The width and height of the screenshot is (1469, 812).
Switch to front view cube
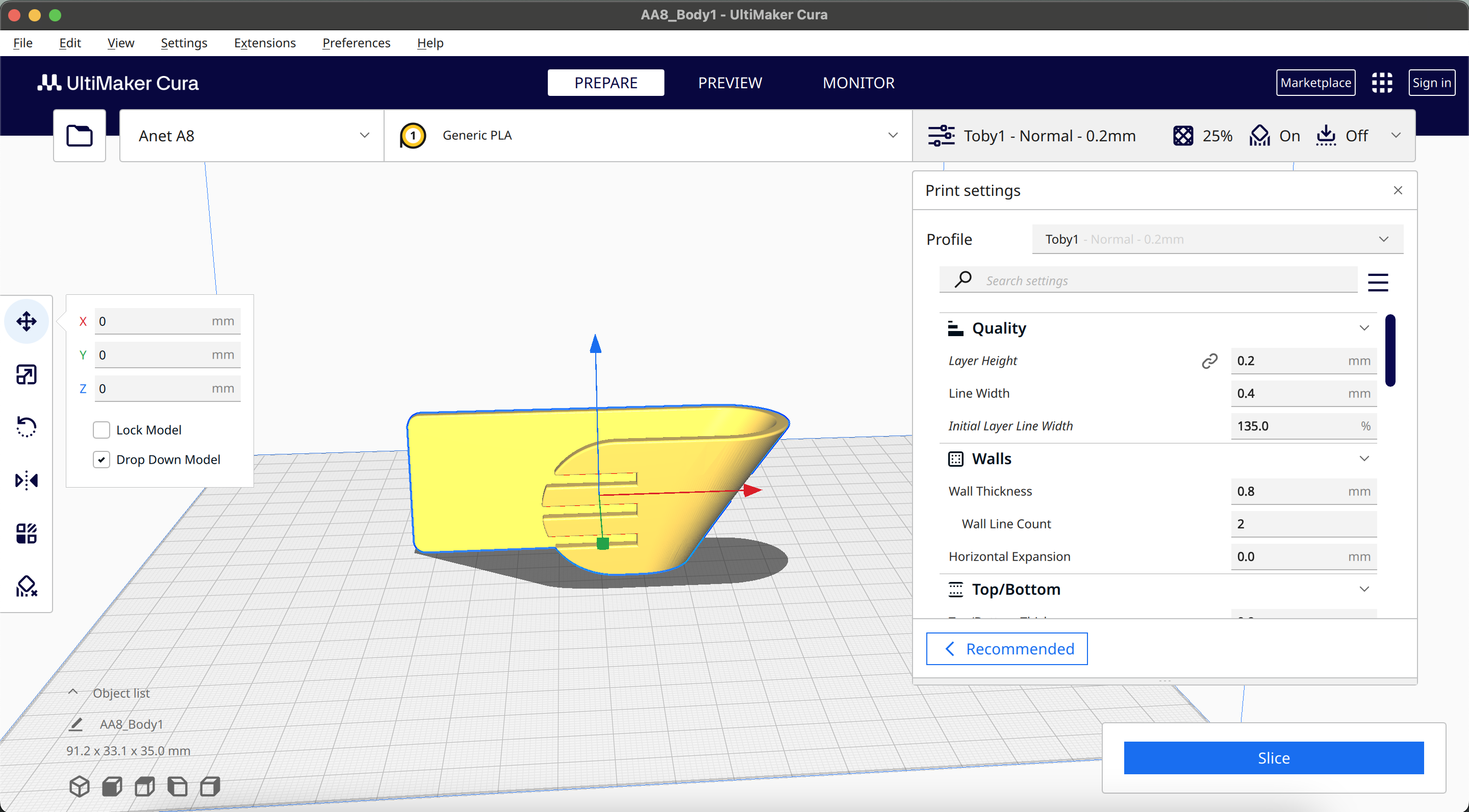(112, 786)
